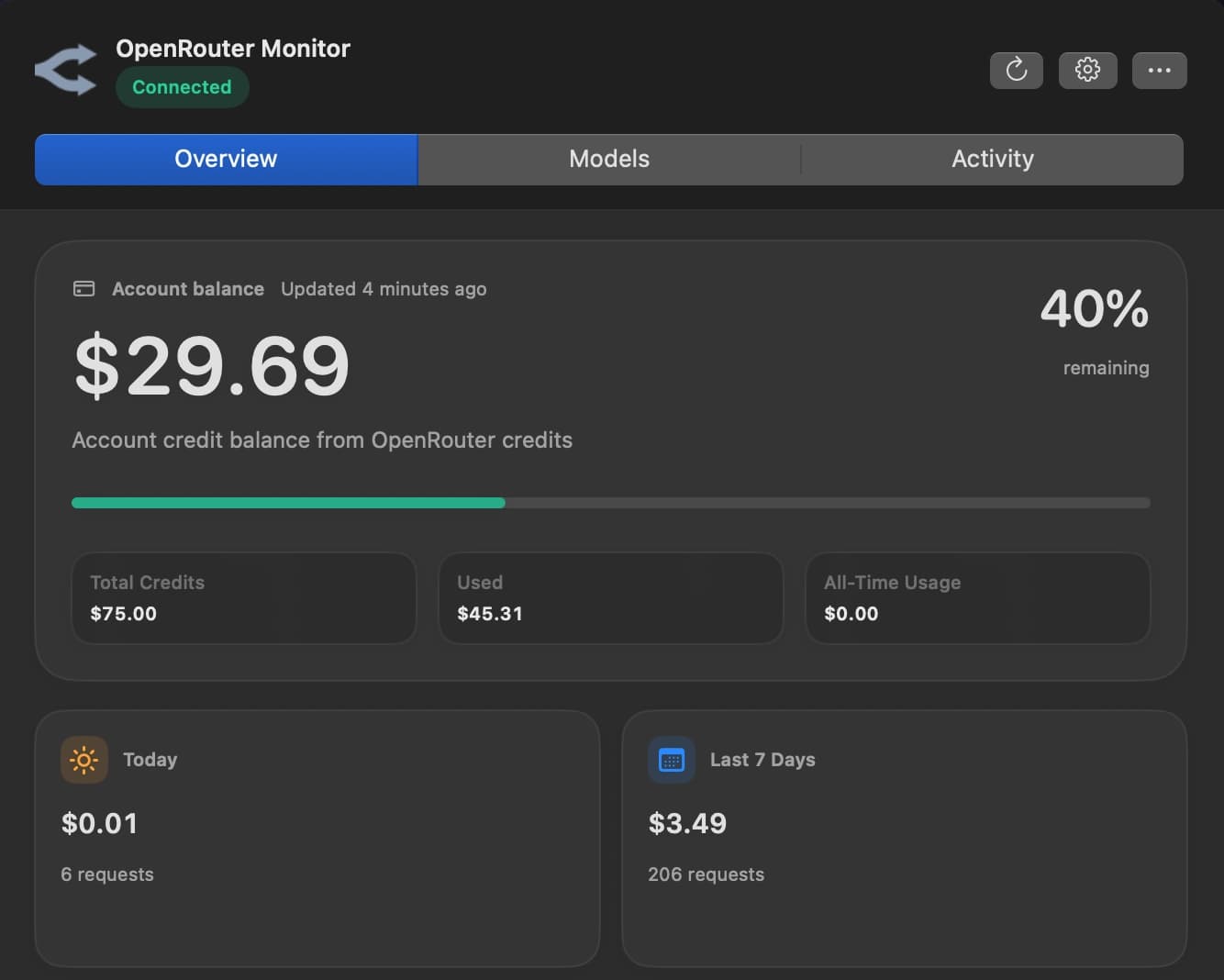Viewport: 1224px width, 980px height.
Task: Click the 'Today' heading
Action: [150, 760]
